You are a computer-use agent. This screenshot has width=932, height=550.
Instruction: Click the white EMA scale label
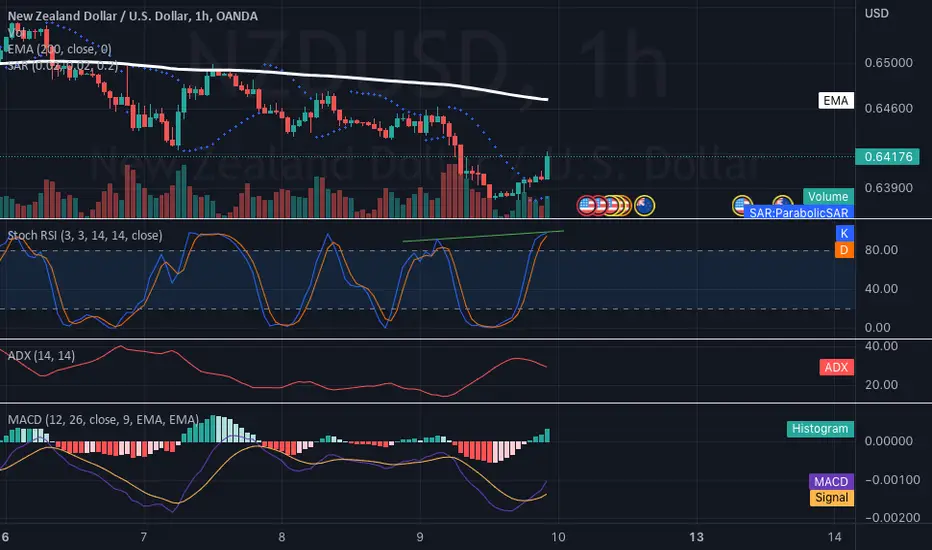click(x=836, y=100)
